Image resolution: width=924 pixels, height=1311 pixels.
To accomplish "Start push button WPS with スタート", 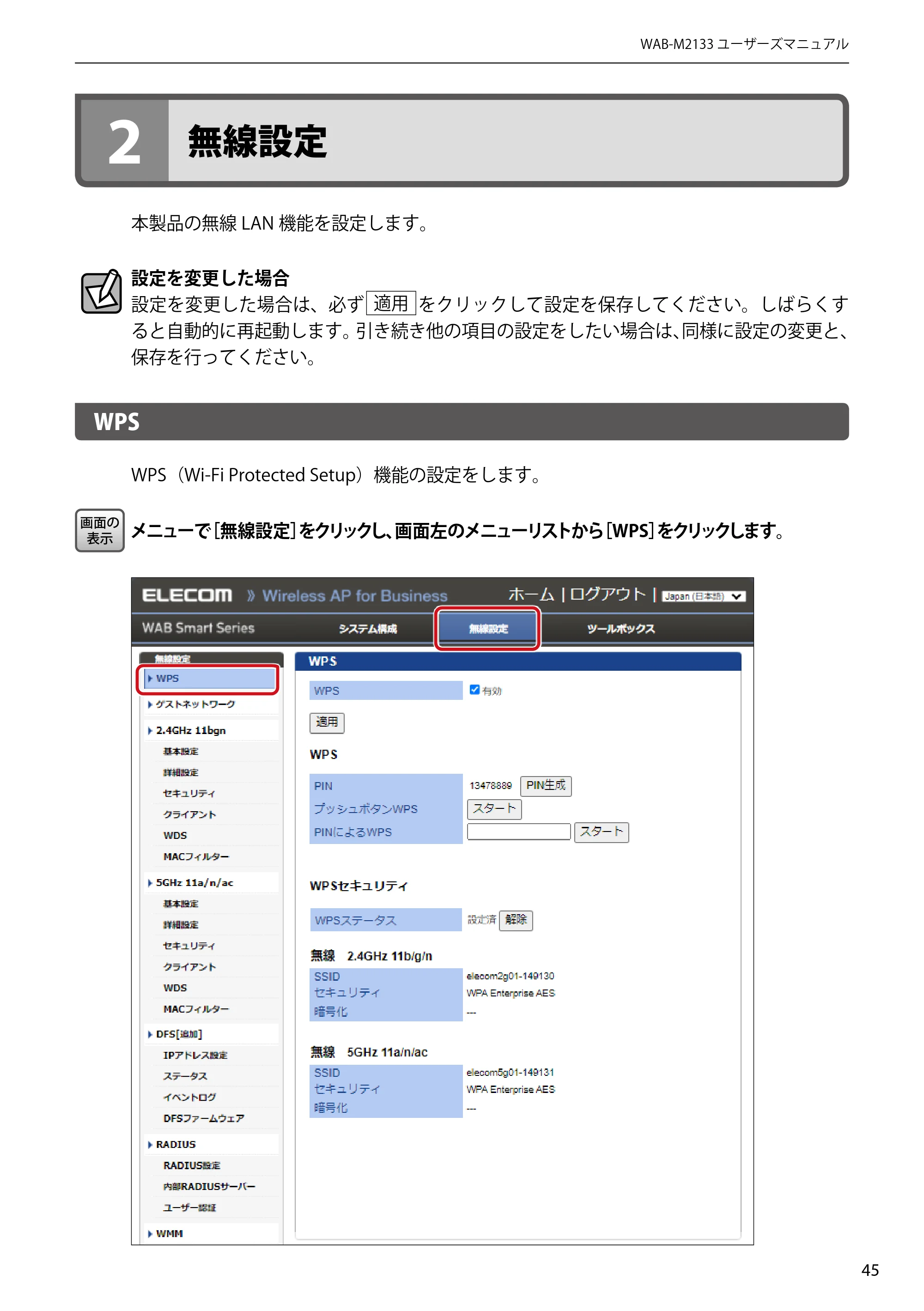I will (494, 808).
